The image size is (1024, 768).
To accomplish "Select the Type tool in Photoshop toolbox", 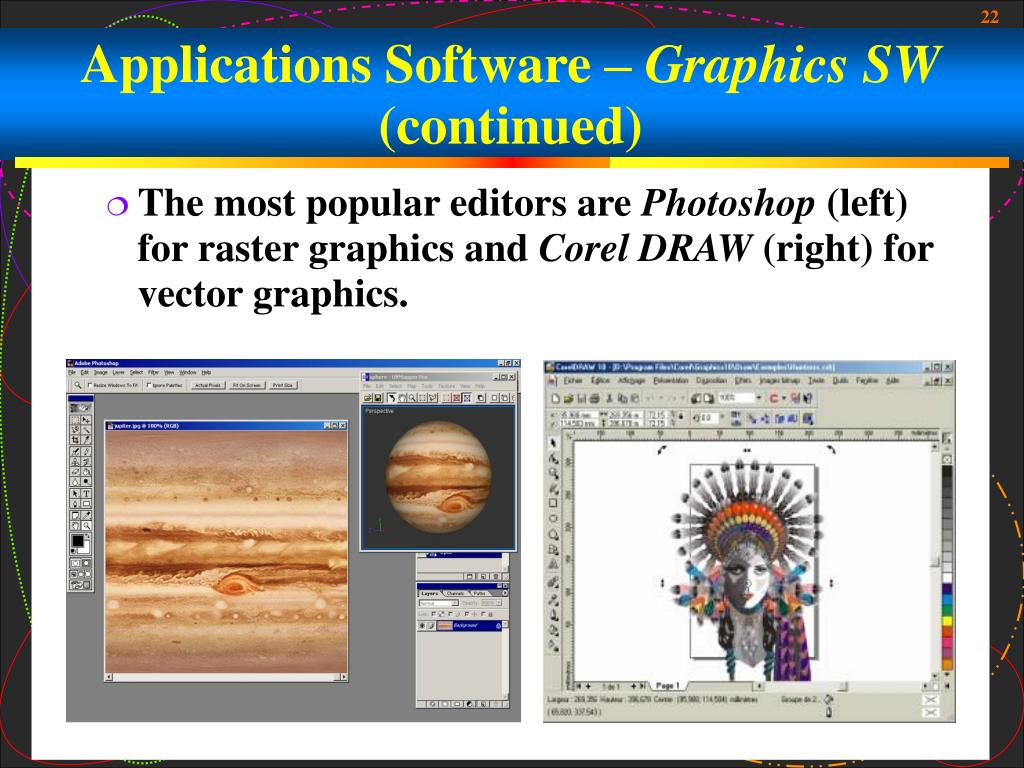I will (86, 494).
